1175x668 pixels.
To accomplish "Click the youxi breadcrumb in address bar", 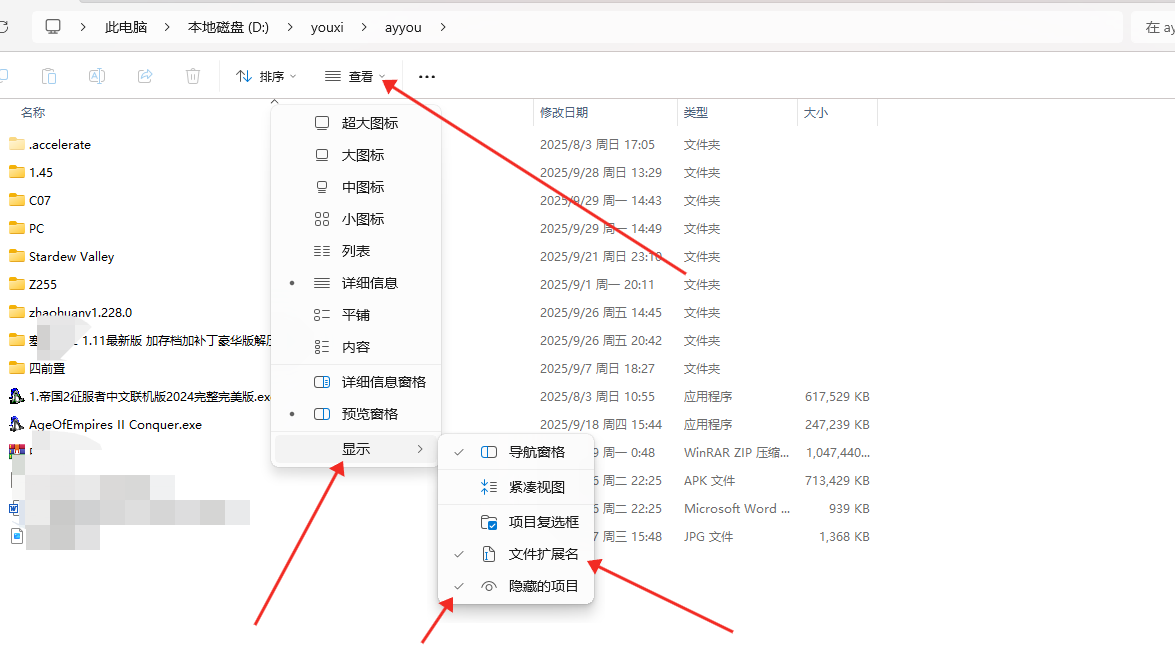I will click(x=327, y=27).
